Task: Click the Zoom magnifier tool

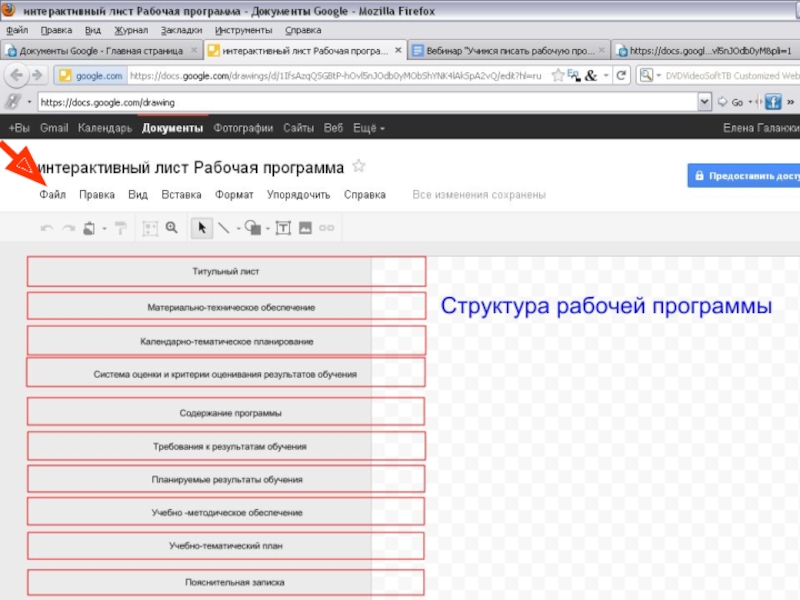Action: coord(172,228)
